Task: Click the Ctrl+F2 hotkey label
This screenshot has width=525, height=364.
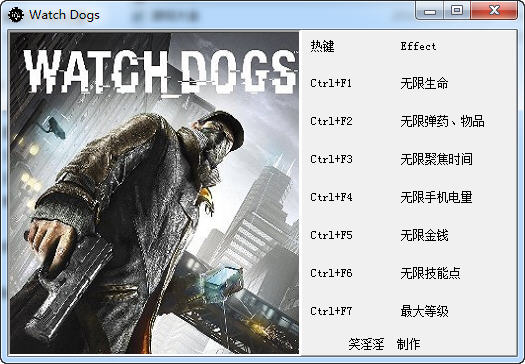Action: (331, 121)
